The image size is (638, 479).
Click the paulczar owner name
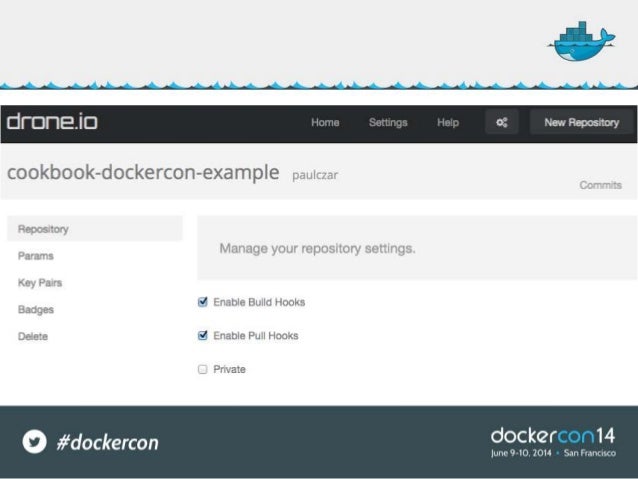[x=315, y=175]
